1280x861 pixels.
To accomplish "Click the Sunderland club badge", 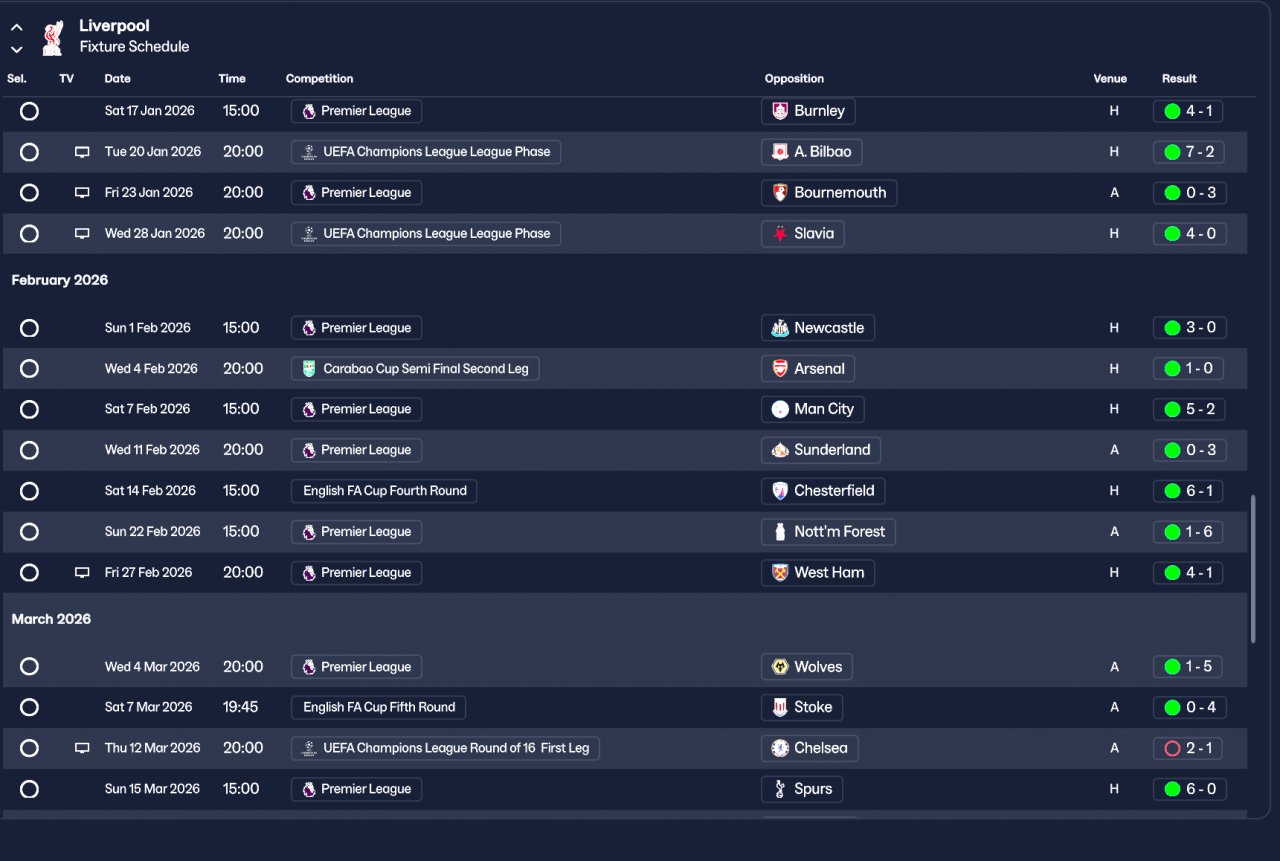I will [x=780, y=450].
